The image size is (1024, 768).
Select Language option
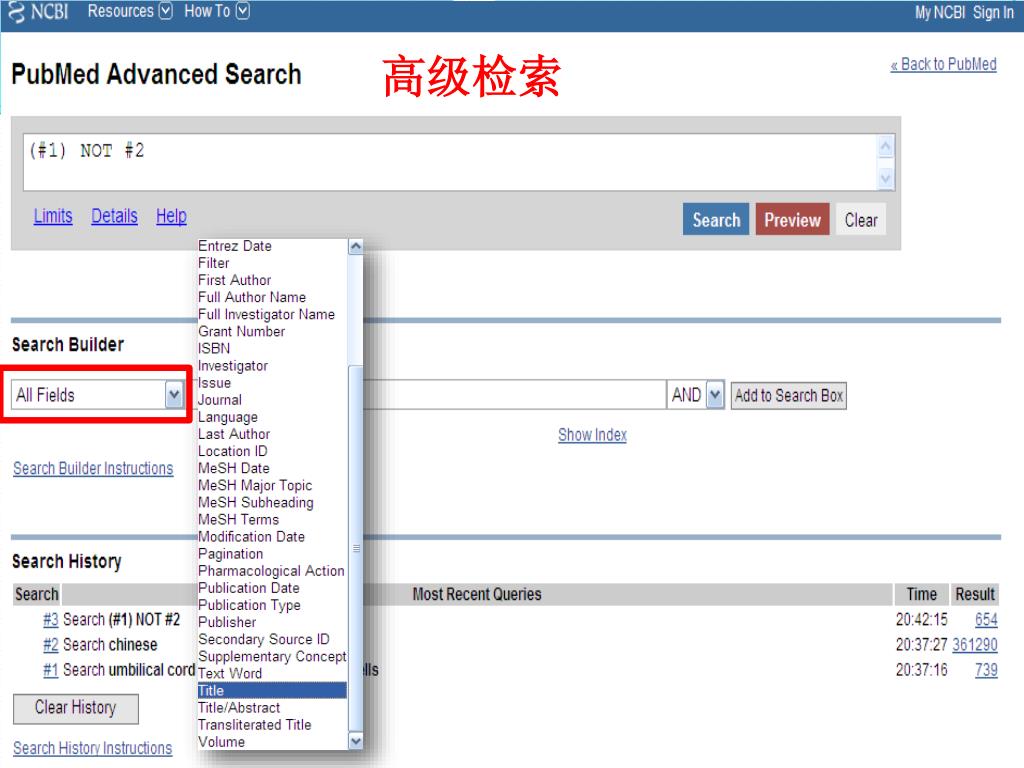(x=272, y=417)
